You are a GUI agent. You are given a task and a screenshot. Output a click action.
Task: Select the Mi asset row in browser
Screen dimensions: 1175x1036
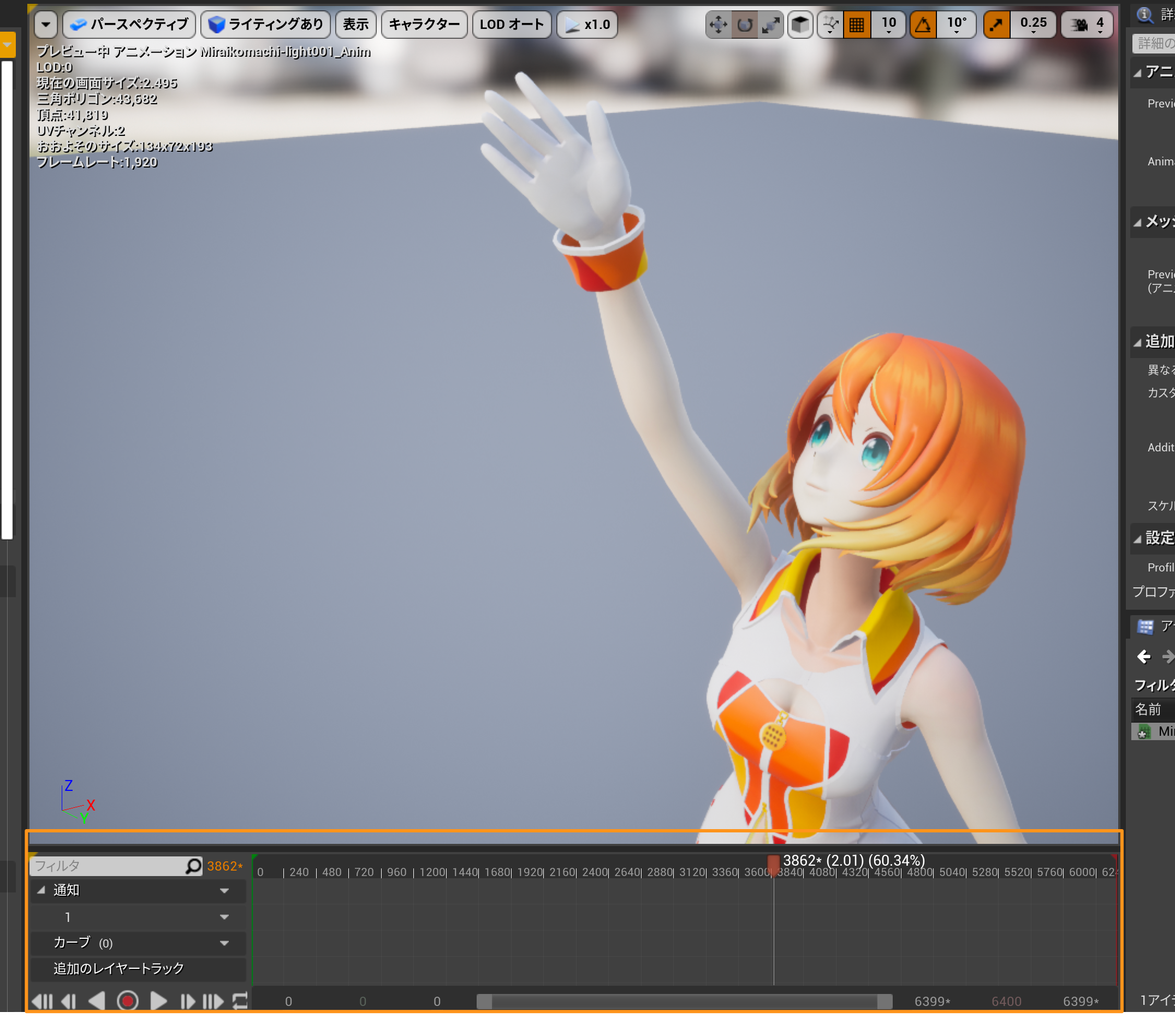coord(1153,731)
